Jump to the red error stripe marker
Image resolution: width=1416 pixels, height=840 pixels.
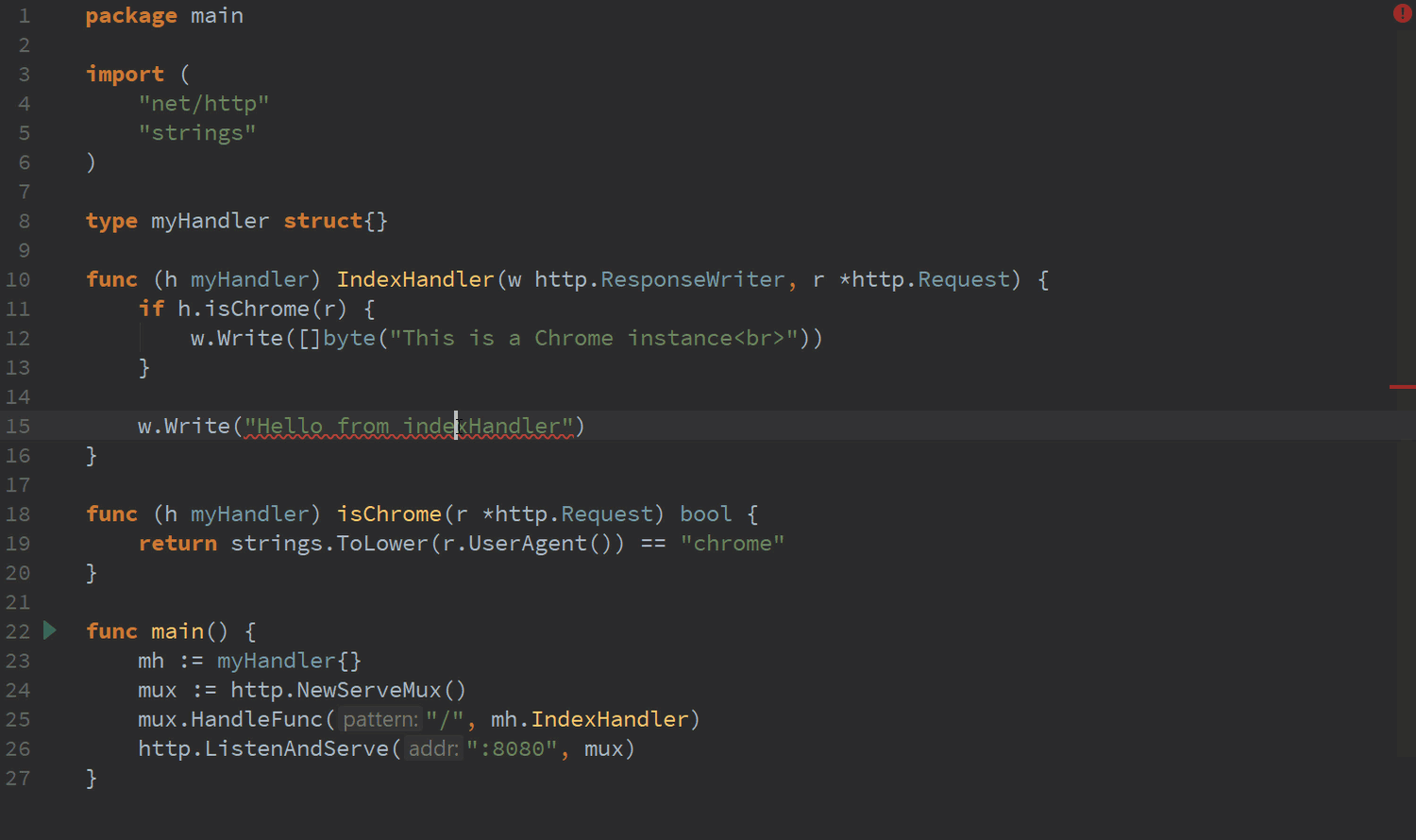pos(1402,387)
